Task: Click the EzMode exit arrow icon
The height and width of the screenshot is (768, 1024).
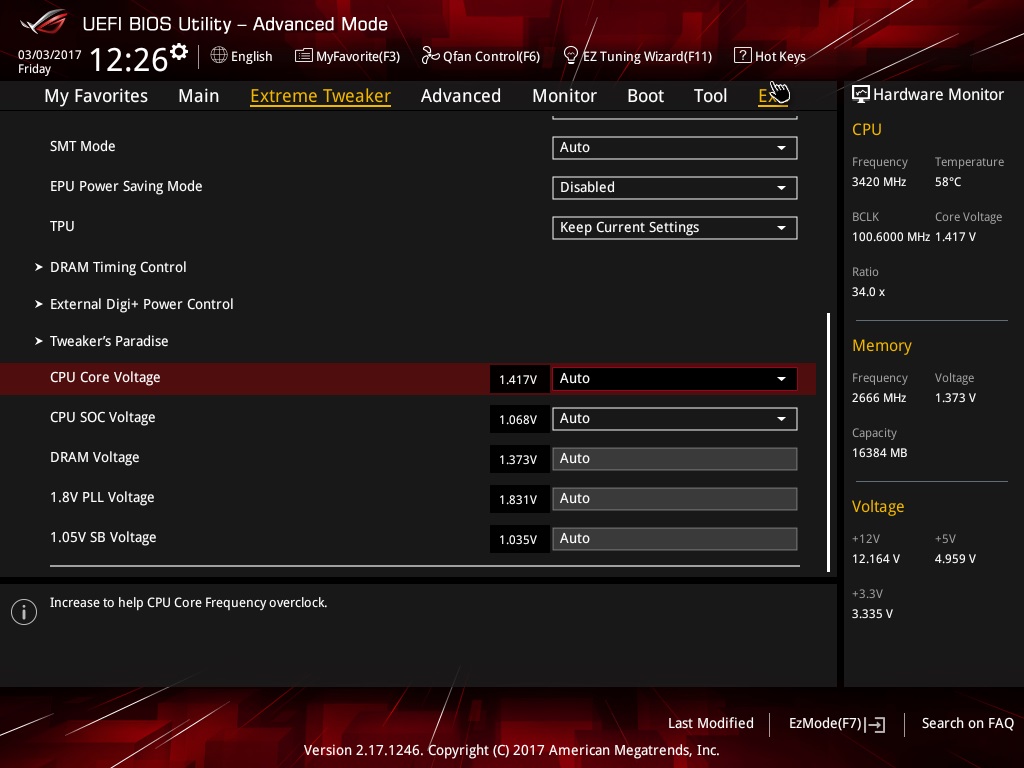Action: click(x=875, y=724)
